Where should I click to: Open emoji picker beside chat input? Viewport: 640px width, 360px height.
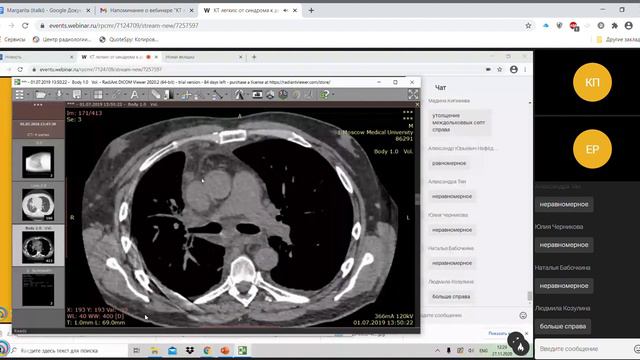pyautogui.click(x=637, y=349)
